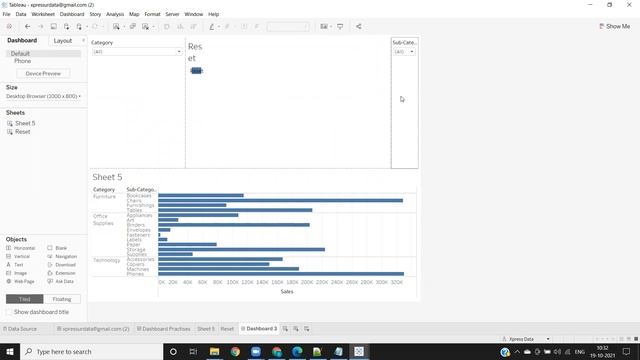The width and height of the screenshot is (640, 360).
Task: Click the Save icon in toolbar
Action: [53, 27]
